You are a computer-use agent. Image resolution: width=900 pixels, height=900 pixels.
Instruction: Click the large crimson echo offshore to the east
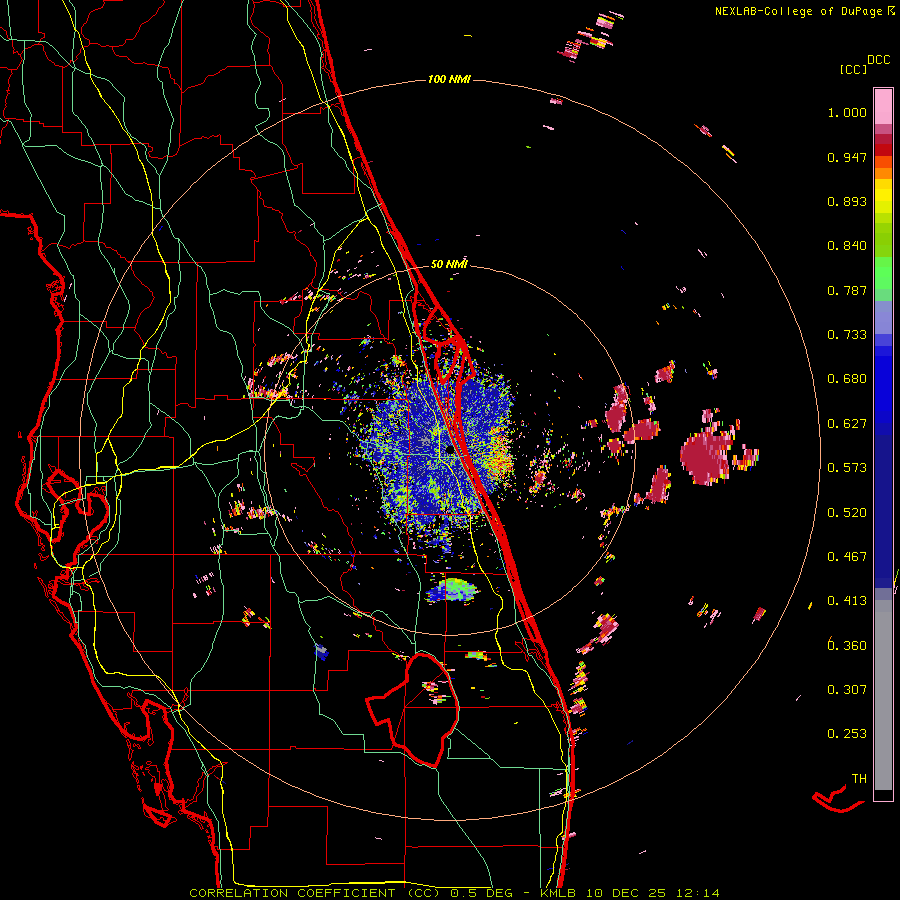point(706,456)
